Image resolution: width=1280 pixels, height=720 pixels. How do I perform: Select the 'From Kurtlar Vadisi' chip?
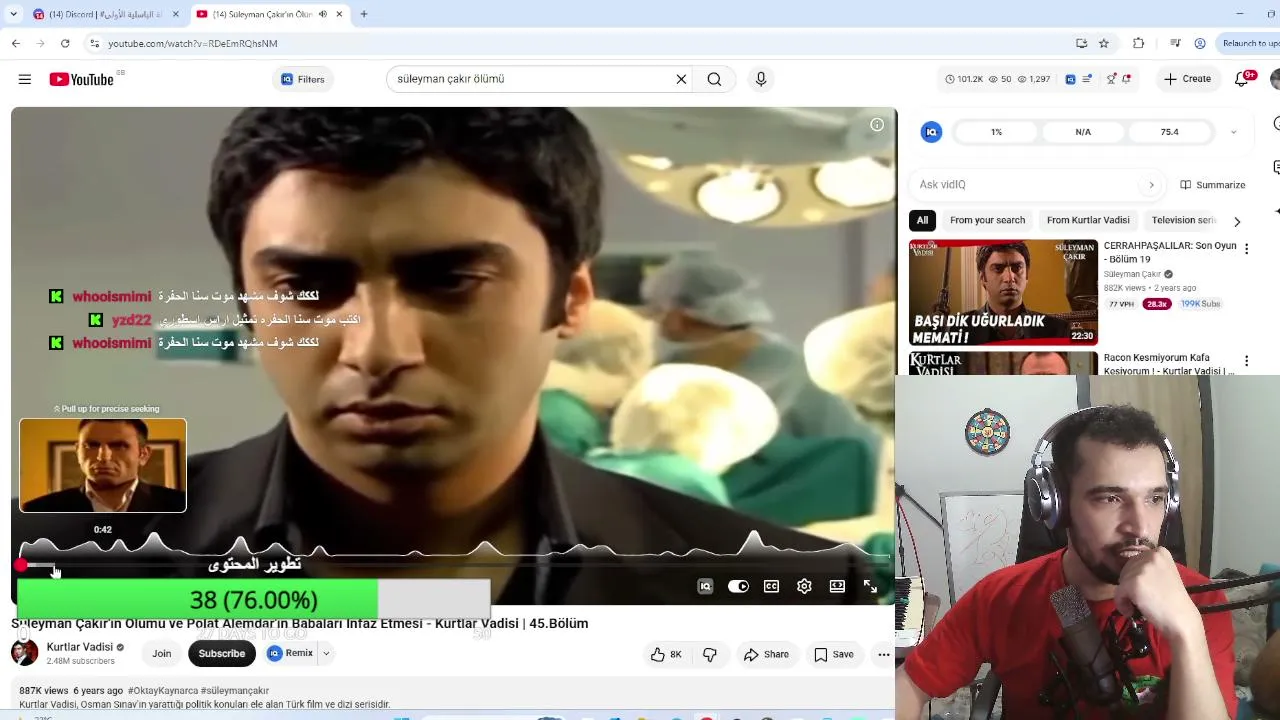click(x=1088, y=220)
